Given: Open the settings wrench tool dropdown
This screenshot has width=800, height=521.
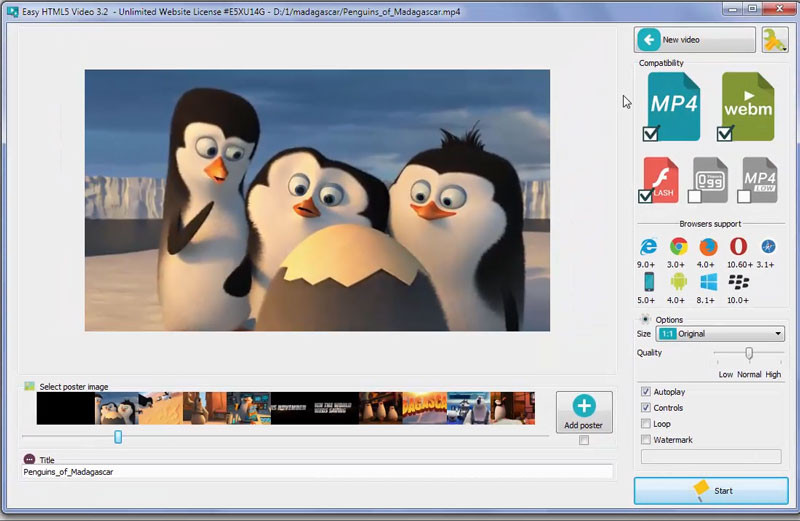Looking at the screenshot, I should click(774, 39).
